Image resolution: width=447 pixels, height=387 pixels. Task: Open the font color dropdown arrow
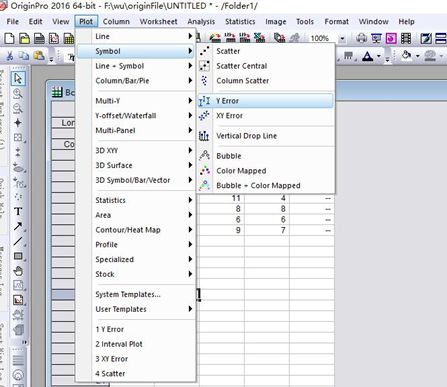[x=379, y=56]
